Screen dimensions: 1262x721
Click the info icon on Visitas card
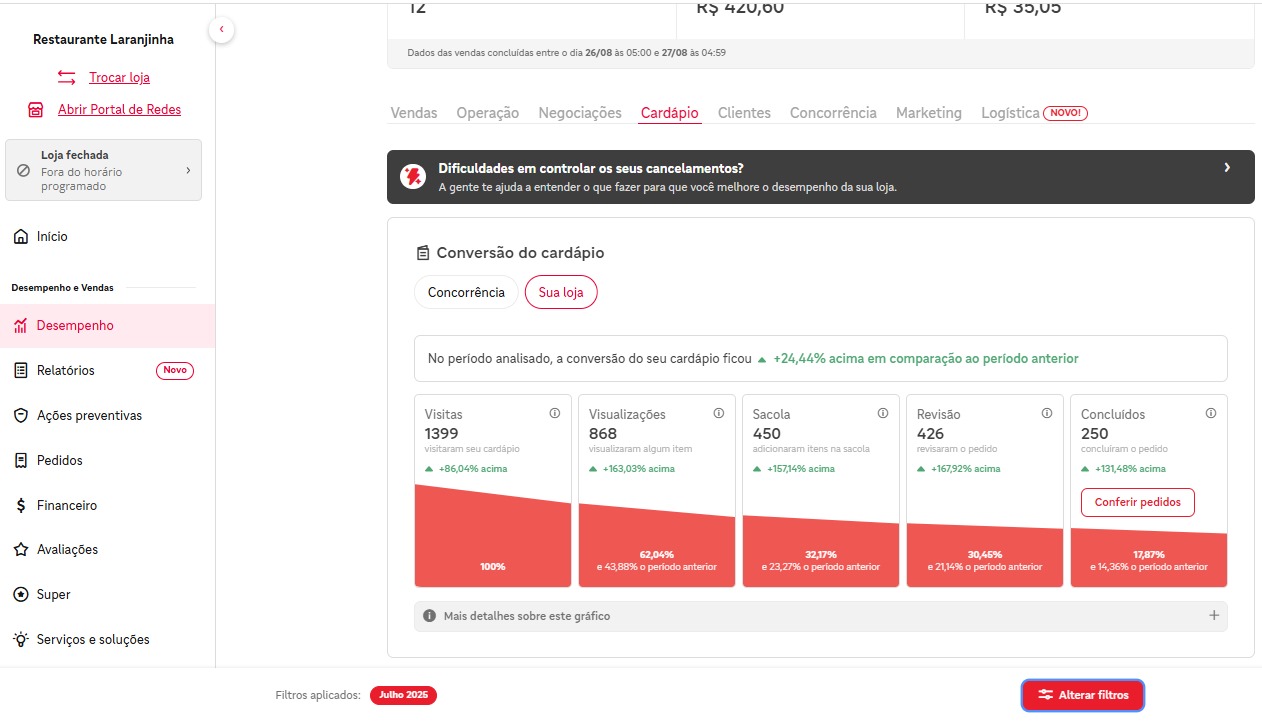point(555,413)
